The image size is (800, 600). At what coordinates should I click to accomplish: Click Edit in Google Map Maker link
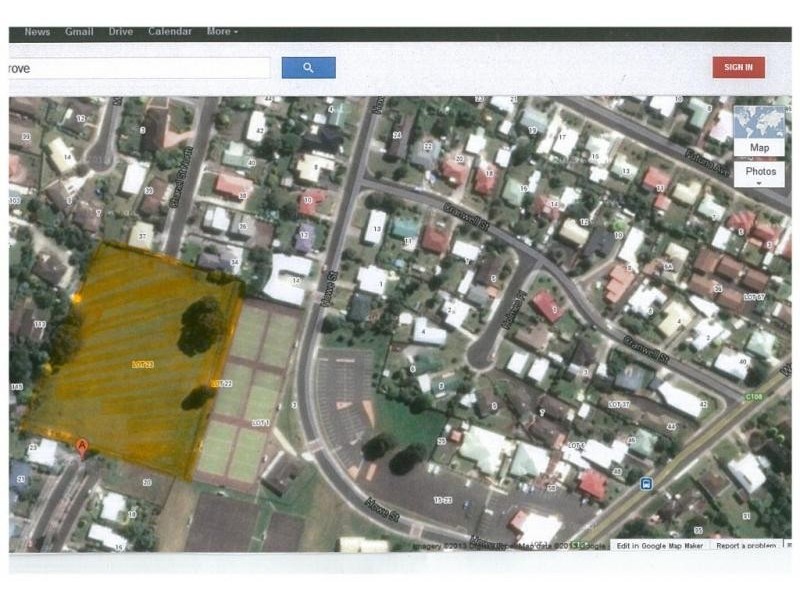659,546
